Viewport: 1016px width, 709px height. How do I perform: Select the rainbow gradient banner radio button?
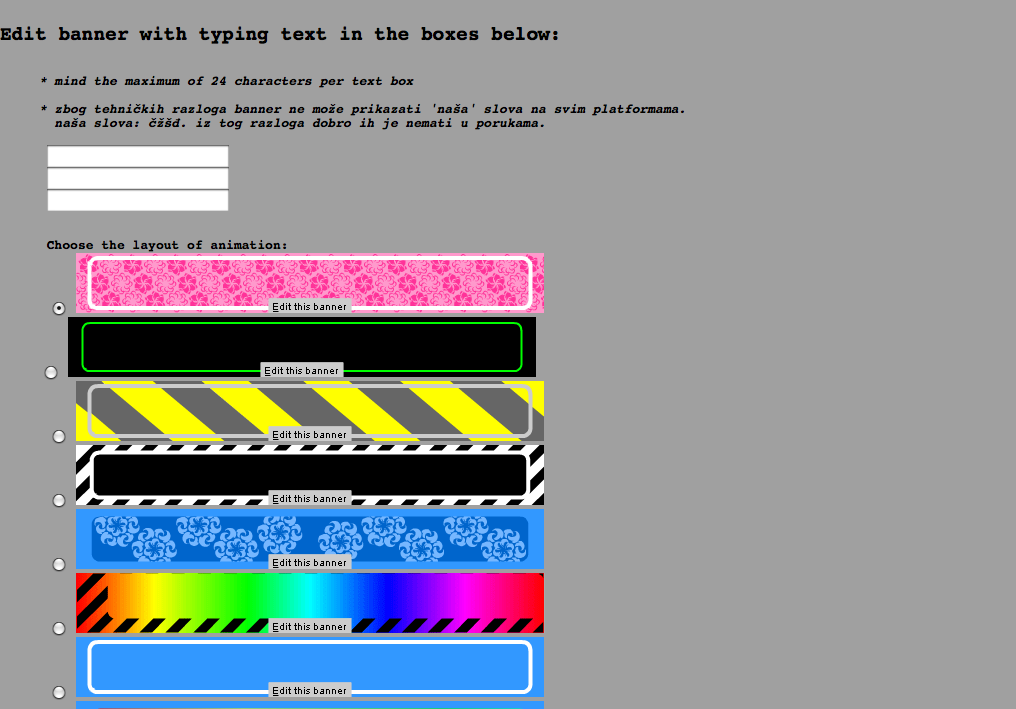pos(59,628)
